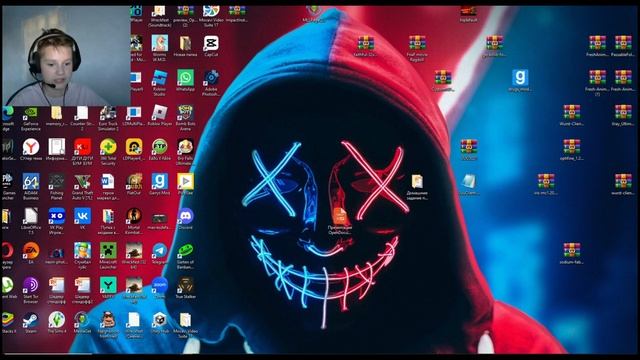Screen dimensions: 640x360
Task: Open the Stumble Guys game icon
Action: tap(82, 251)
